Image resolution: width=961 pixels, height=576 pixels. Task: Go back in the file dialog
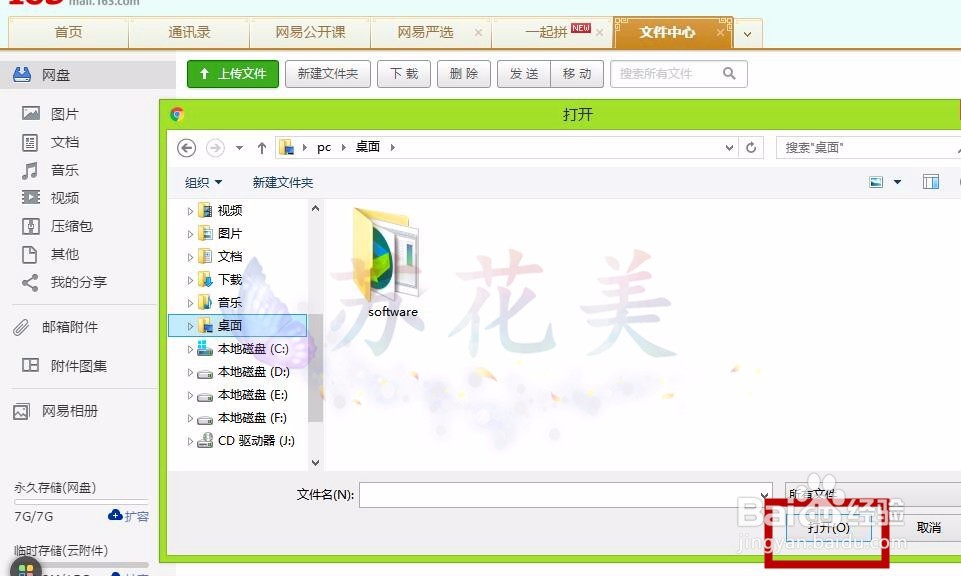coord(187,148)
